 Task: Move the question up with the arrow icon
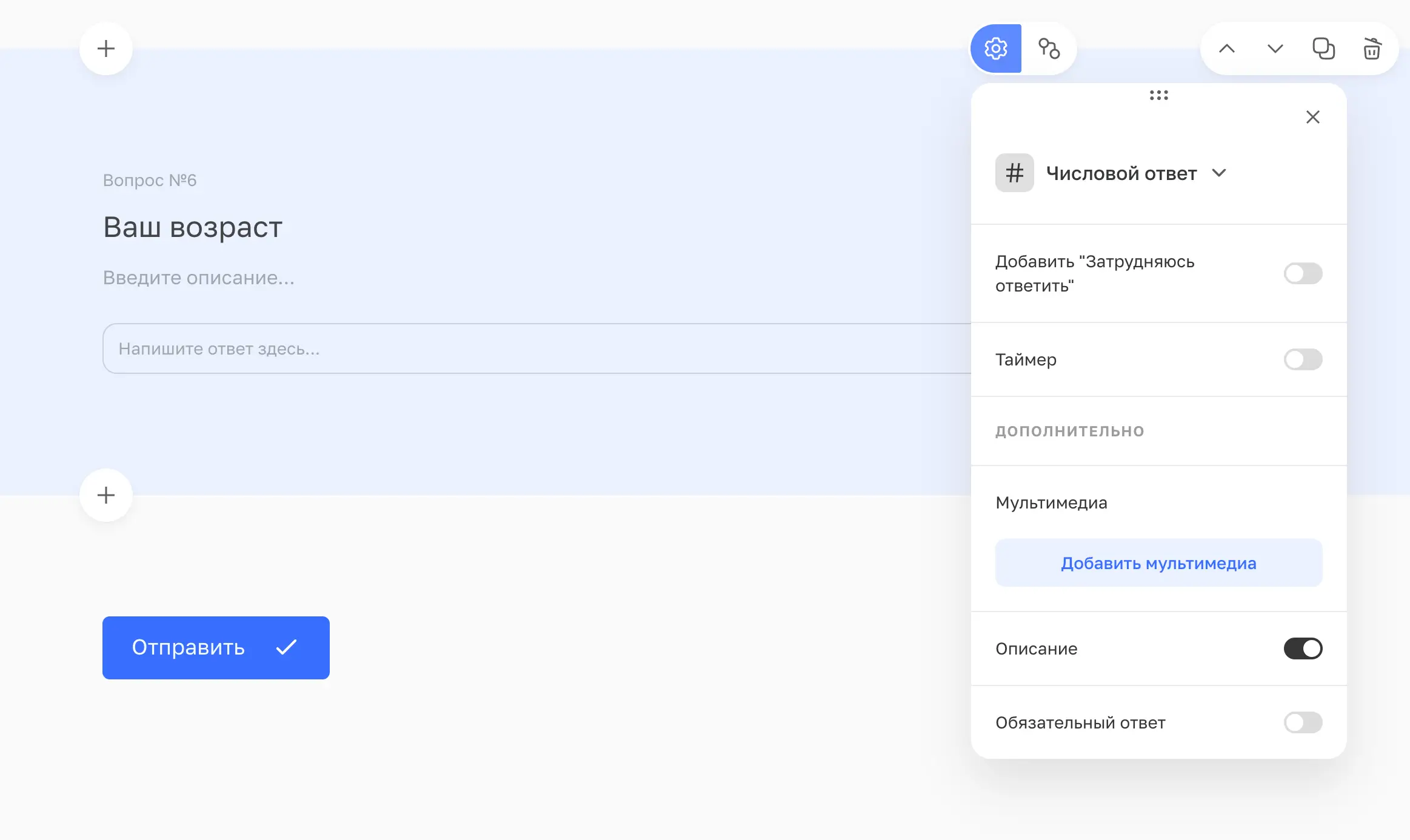click(x=1227, y=48)
